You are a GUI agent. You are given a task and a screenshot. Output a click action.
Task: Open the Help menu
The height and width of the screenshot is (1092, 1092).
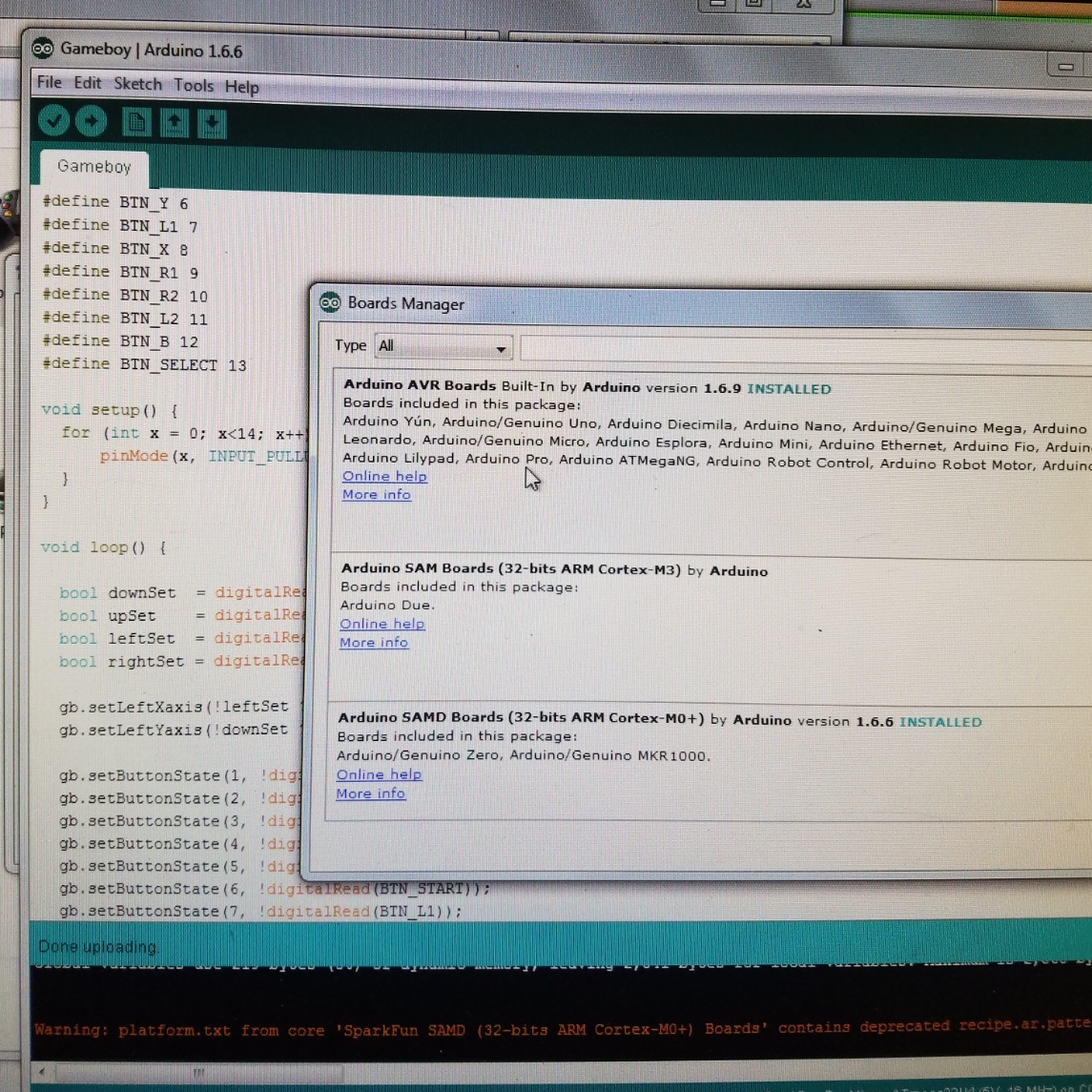click(241, 87)
